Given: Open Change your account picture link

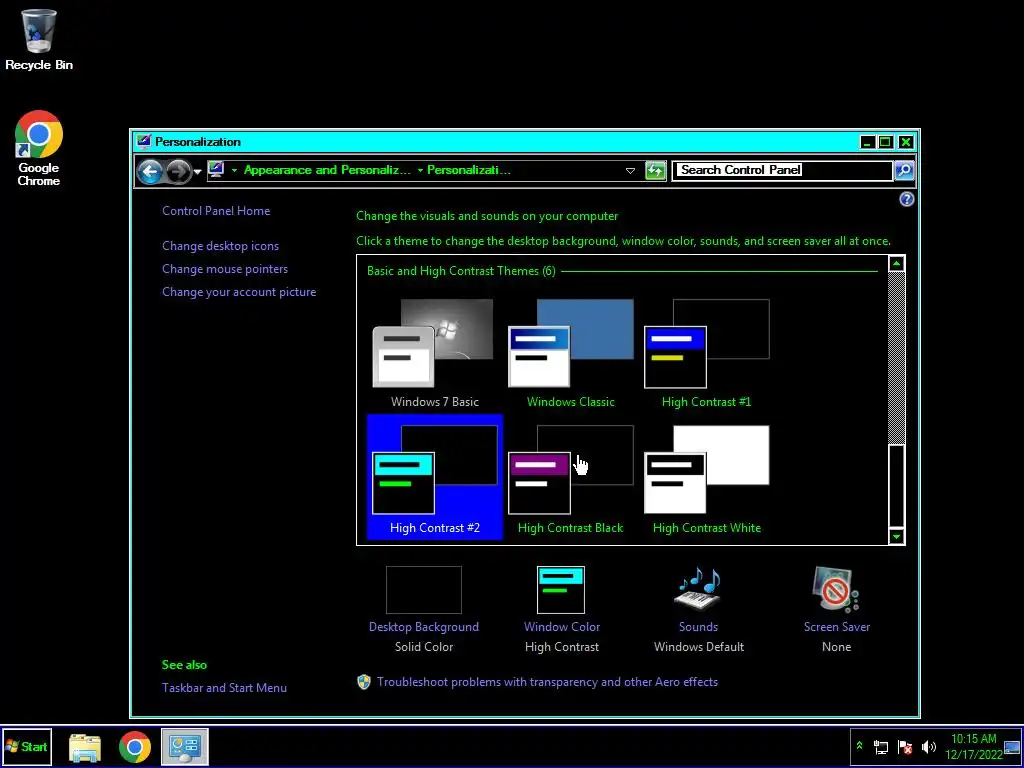Looking at the screenshot, I should point(239,292).
